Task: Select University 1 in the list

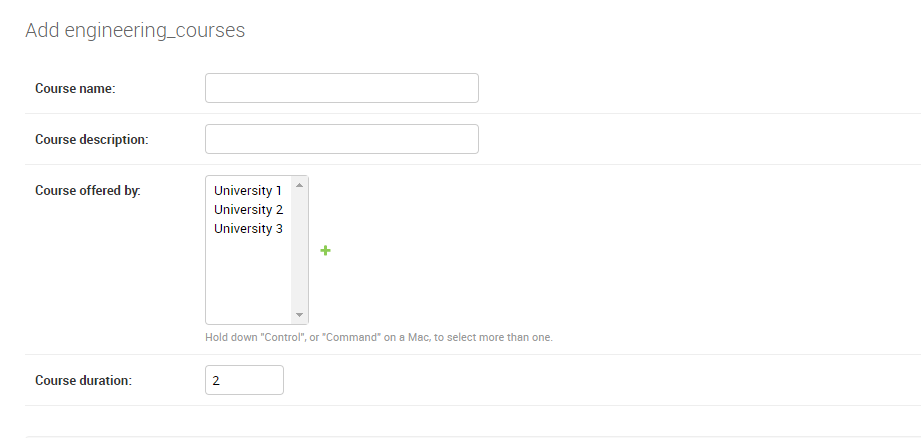Action: [x=248, y=191]
